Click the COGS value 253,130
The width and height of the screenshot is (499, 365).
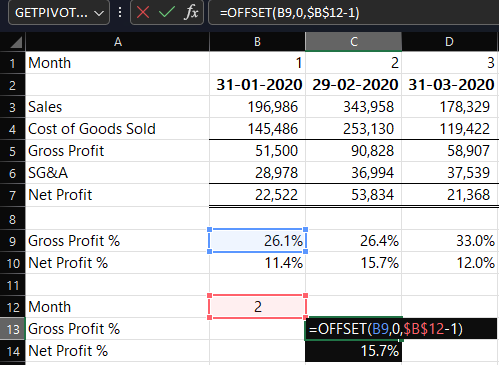tap(353, 129)
